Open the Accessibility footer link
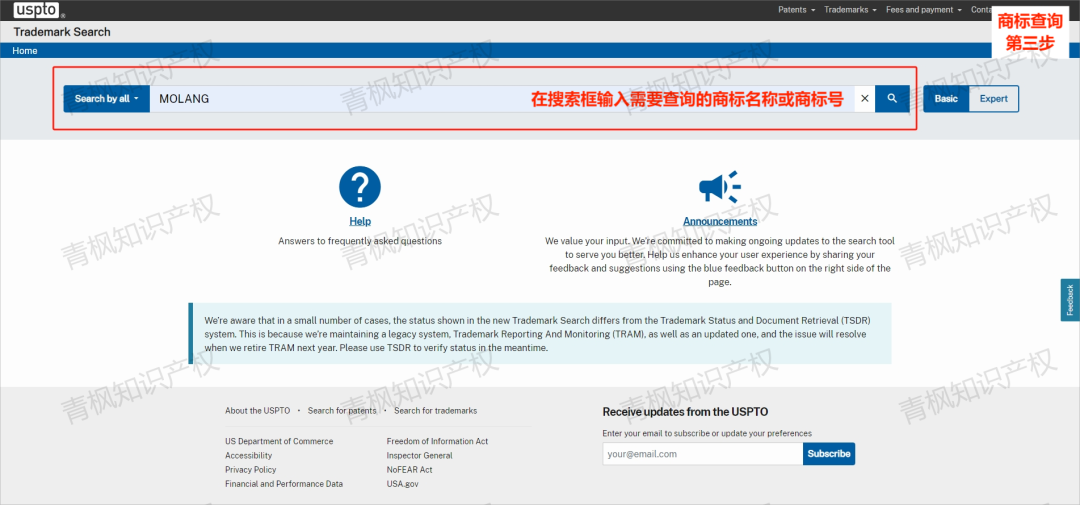The width and height of the screenshot is (1080, 505). click(249, 455)
